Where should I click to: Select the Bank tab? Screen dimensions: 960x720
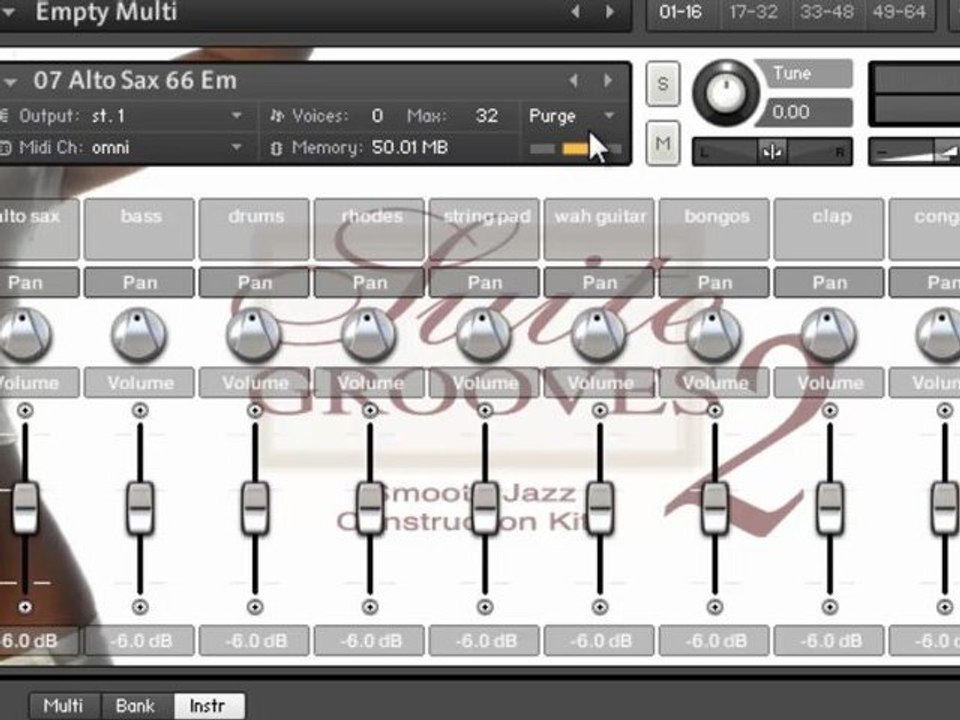coord(136,706)
